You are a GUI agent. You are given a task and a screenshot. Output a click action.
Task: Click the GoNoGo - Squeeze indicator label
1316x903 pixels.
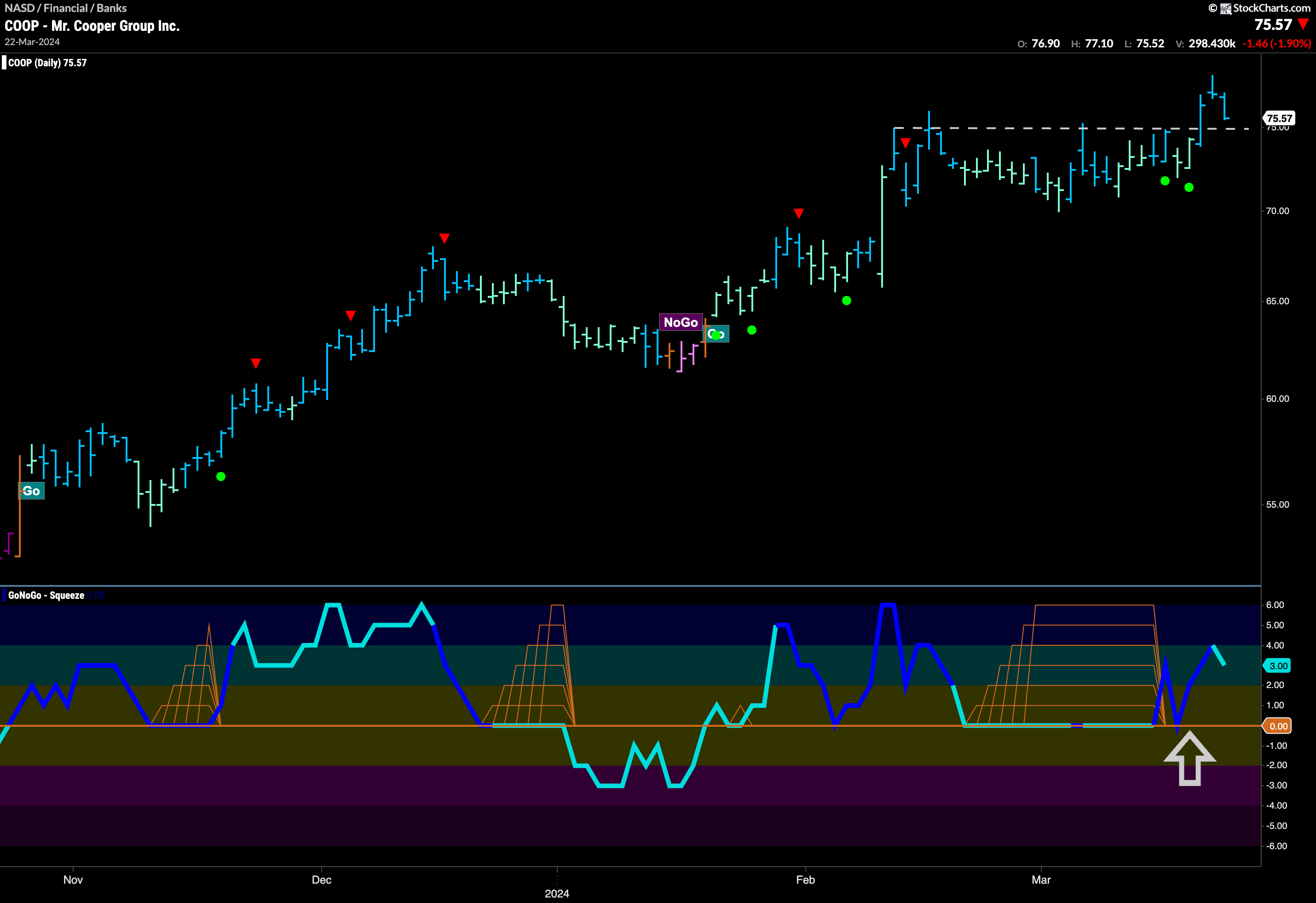click(x=46, y=595)
